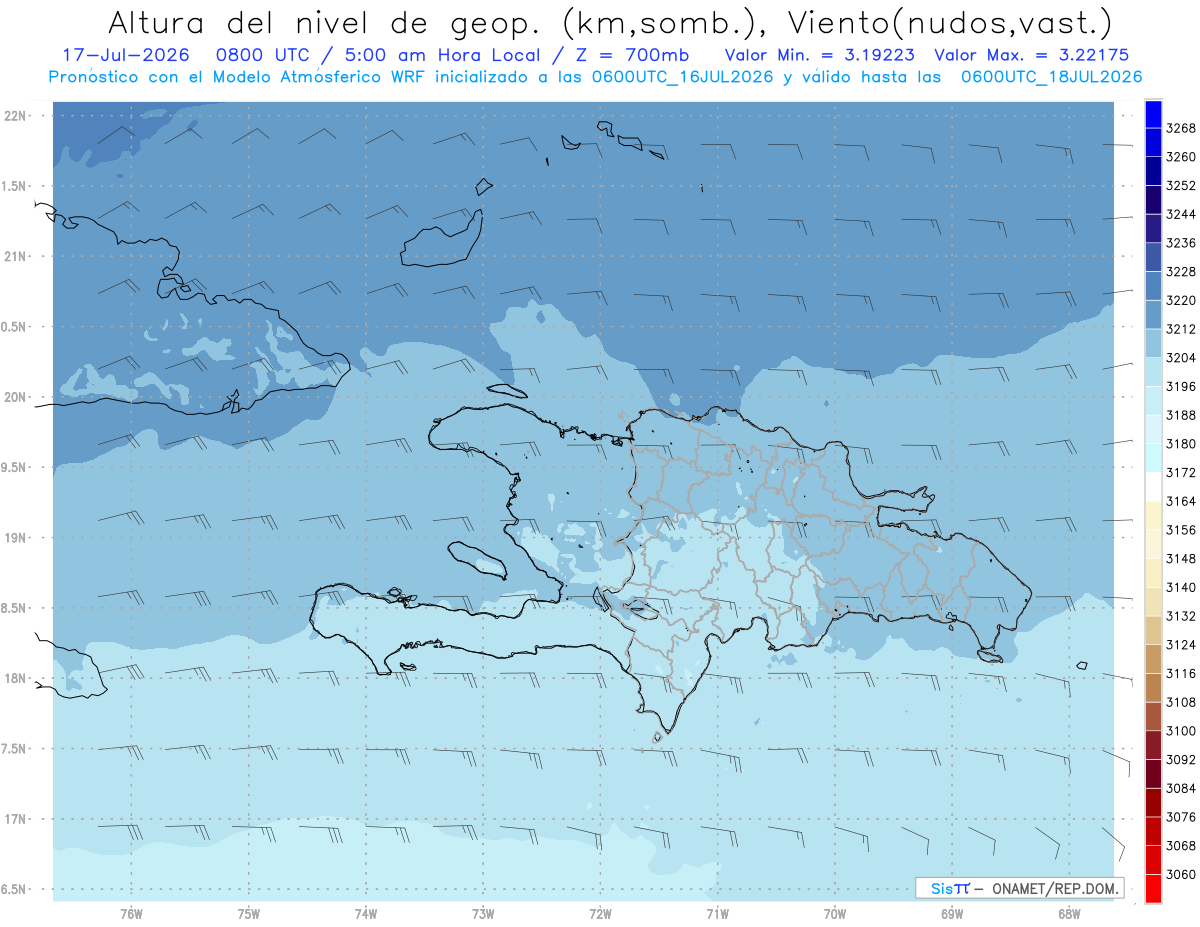Click the "9.5N" latitude label
The image size is (1200, 927).
[x=15, y=467]
